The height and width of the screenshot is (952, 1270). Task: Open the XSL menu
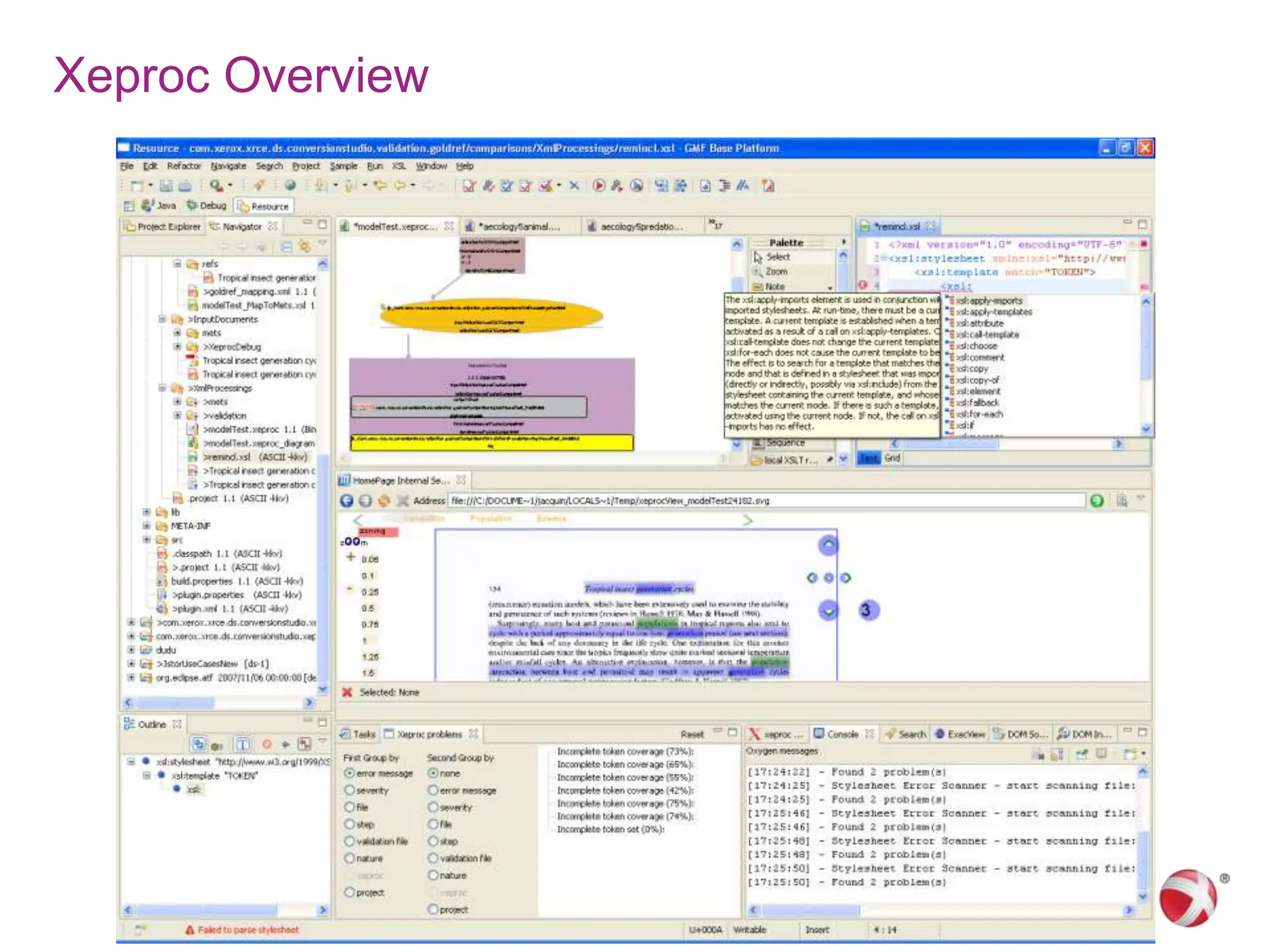398,166
